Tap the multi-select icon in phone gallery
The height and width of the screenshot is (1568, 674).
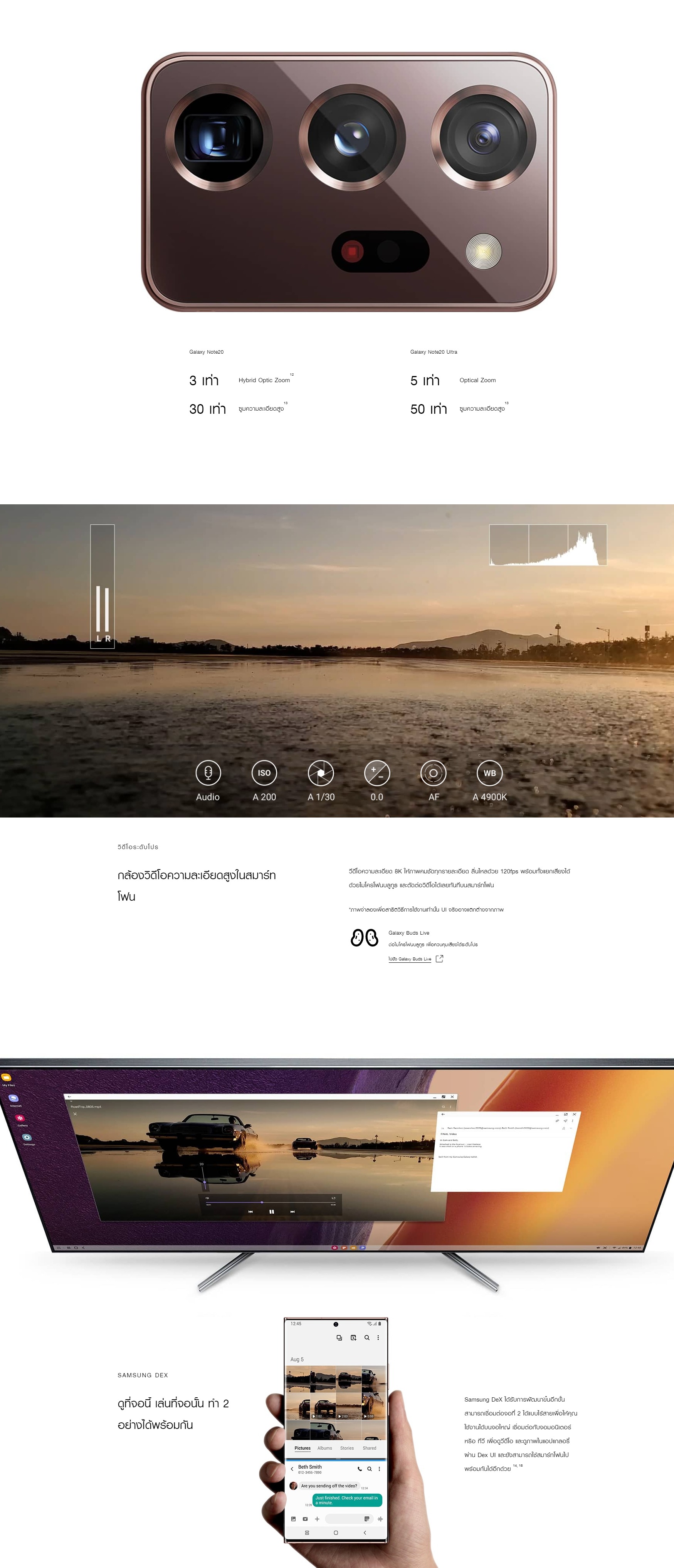click(339, 1337)
